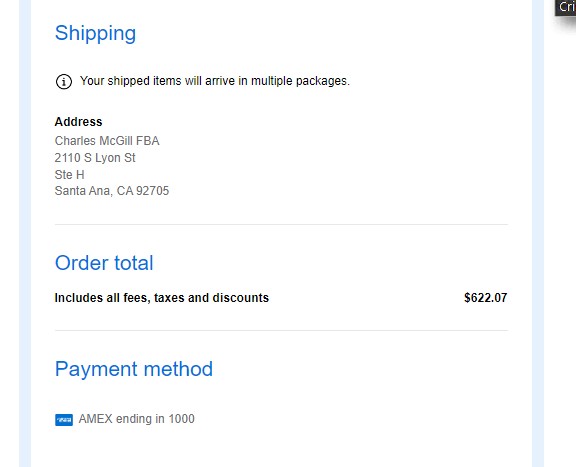Select the $622.07 order total amount
This screenshot has width=576, height=467.
(486, 298)
